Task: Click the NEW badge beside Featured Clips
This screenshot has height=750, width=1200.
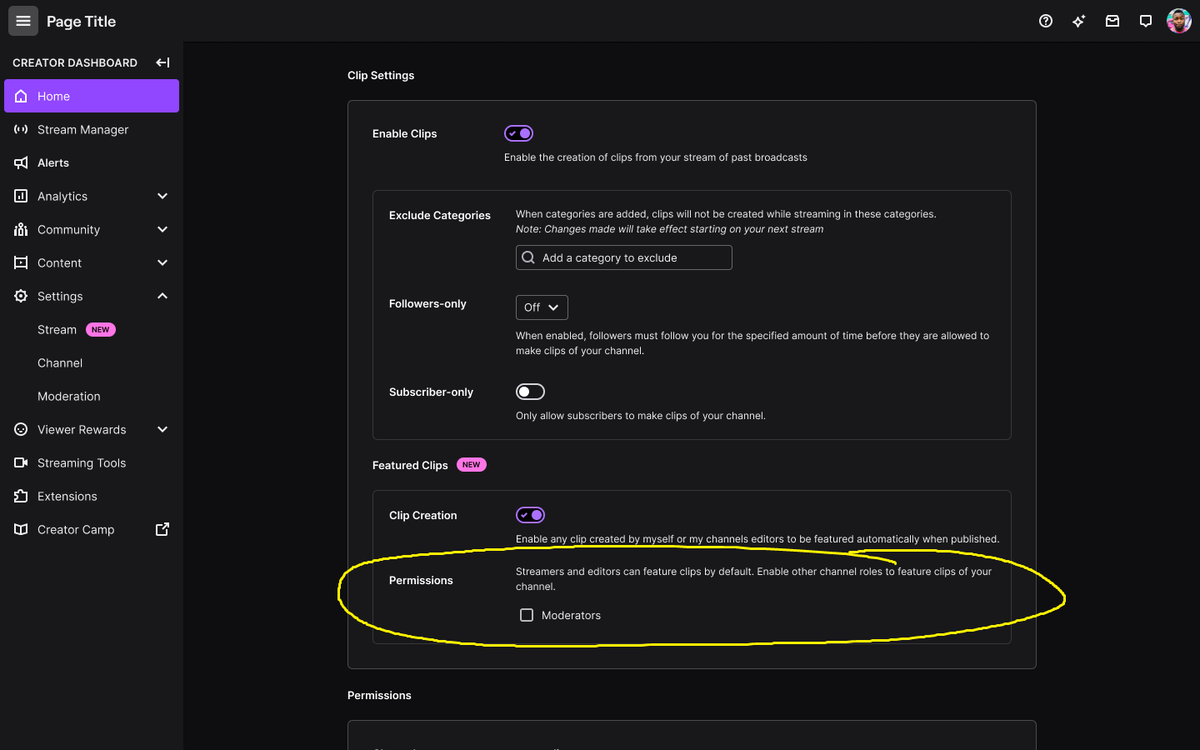Action: [471, 465]
